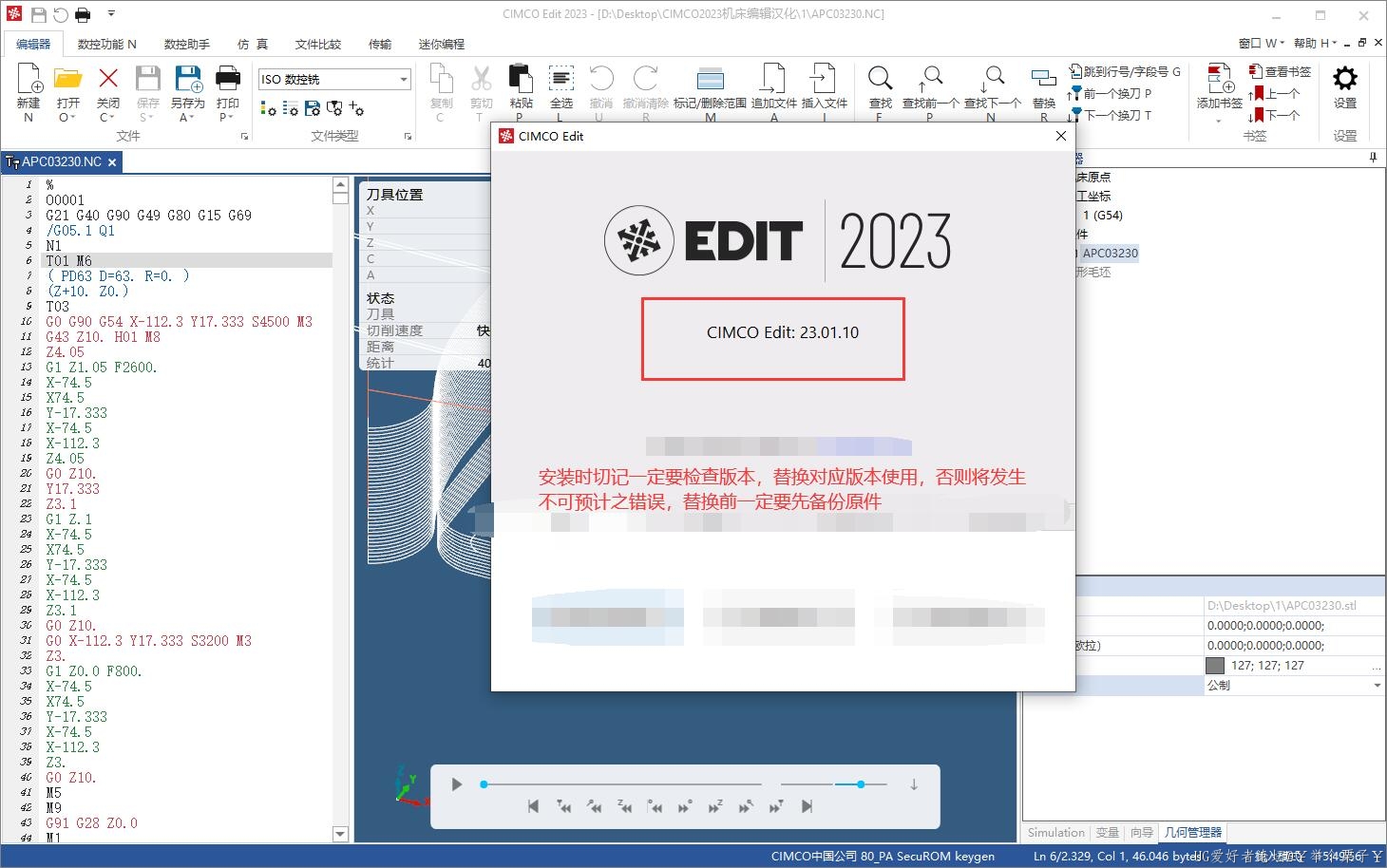The height and width of the screenshot is (868, 1387).
Task: Click the 粘贴 paste clipboard icon
Action: [521, 78]
